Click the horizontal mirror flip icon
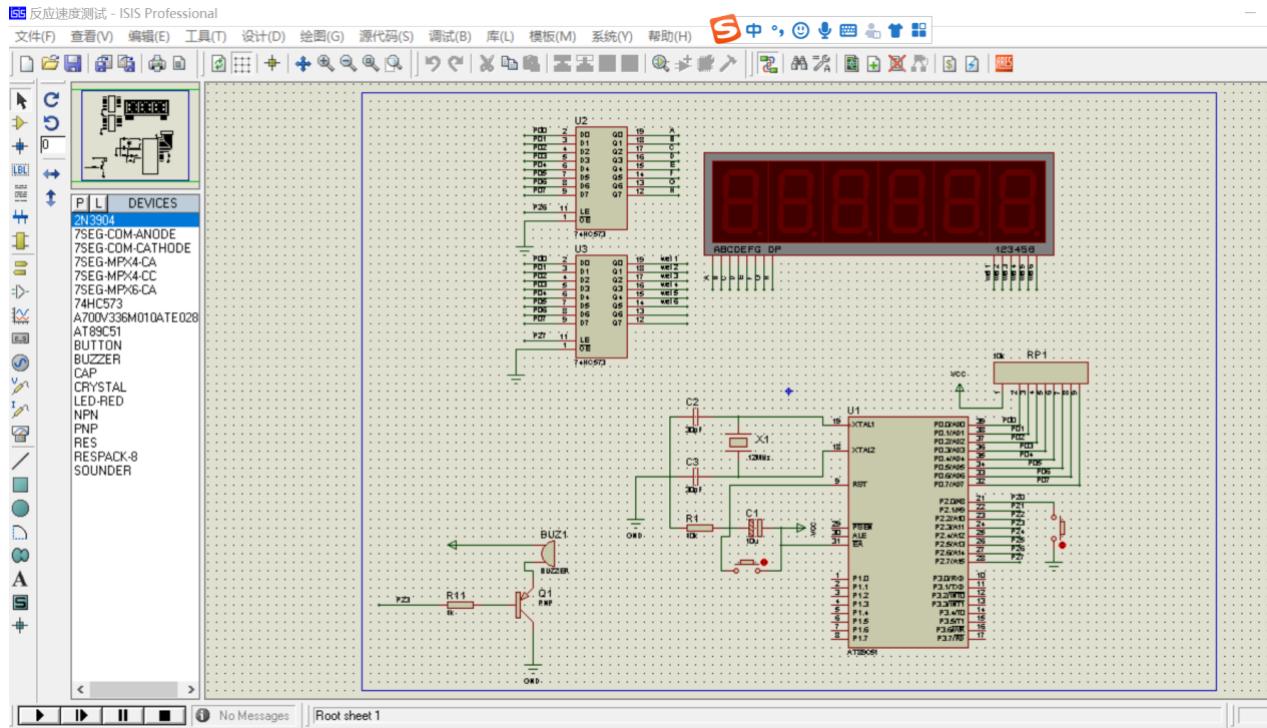 [x=52, y=172]
